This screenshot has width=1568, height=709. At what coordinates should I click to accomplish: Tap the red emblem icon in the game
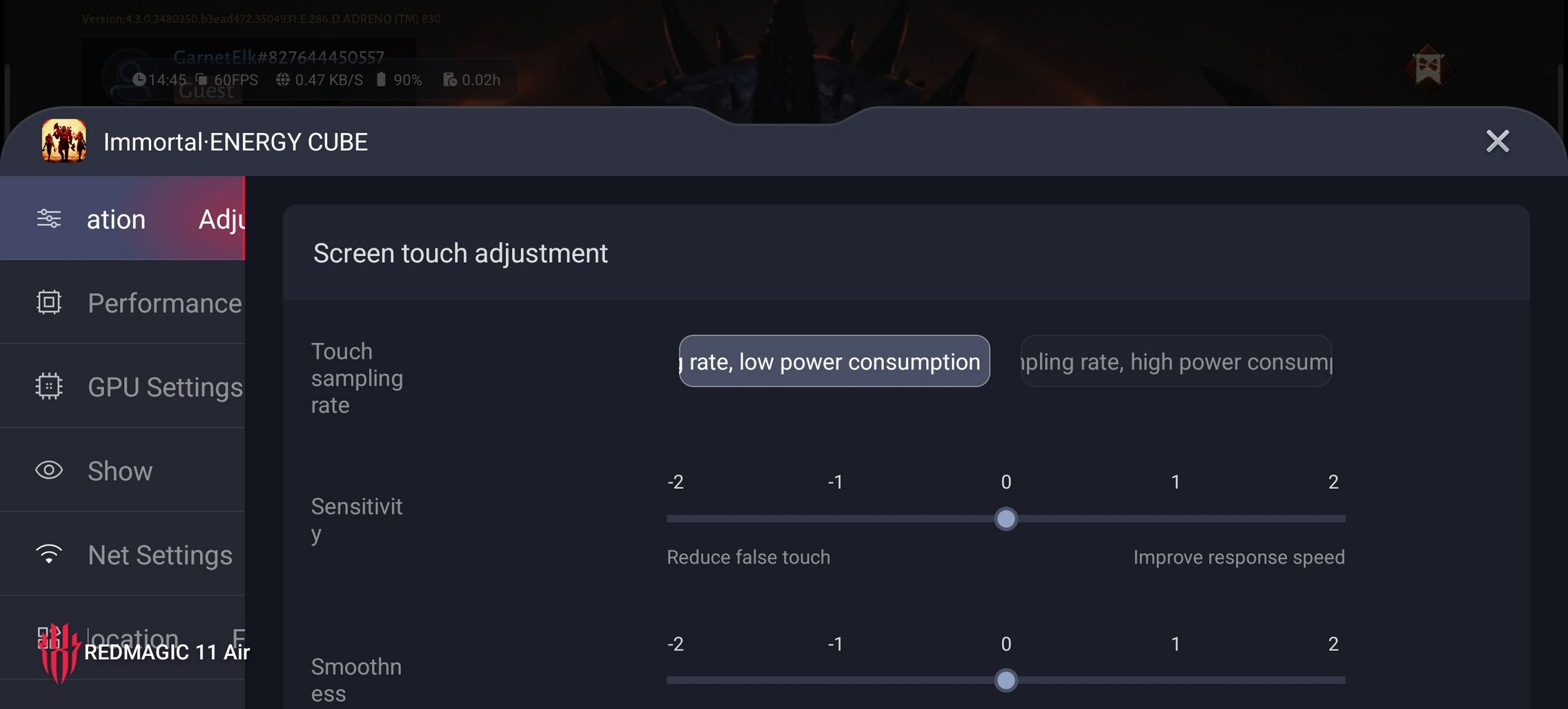pos(1428,68)
